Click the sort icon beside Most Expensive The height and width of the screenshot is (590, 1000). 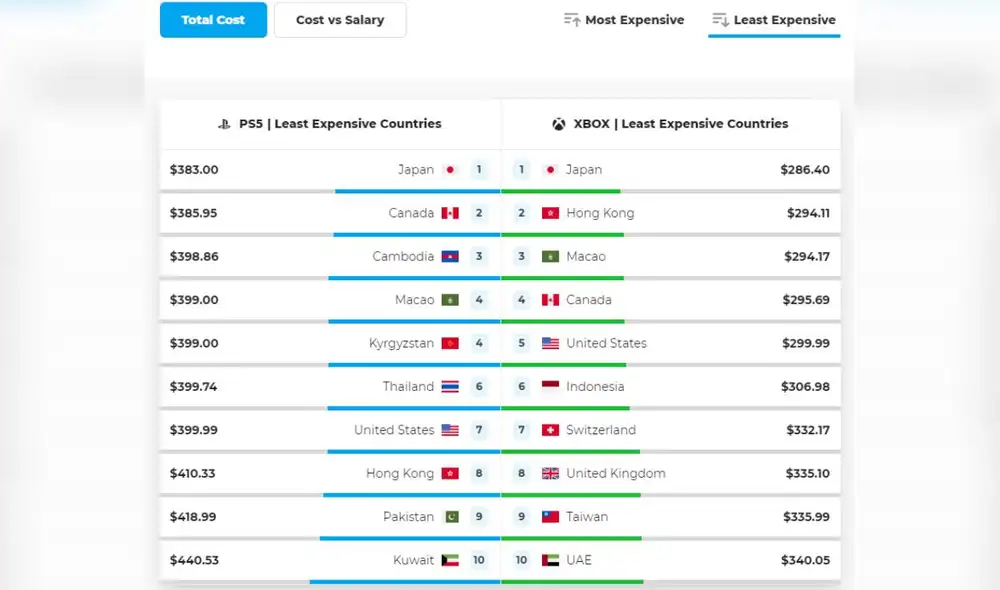click(x=573, y=19)
